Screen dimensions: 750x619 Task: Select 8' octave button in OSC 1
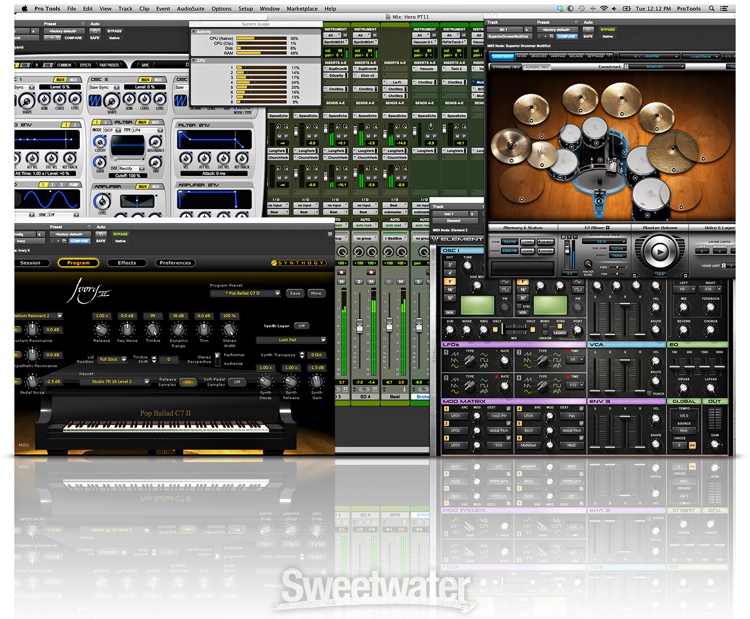pyautogui.click(x=450, y=281)
